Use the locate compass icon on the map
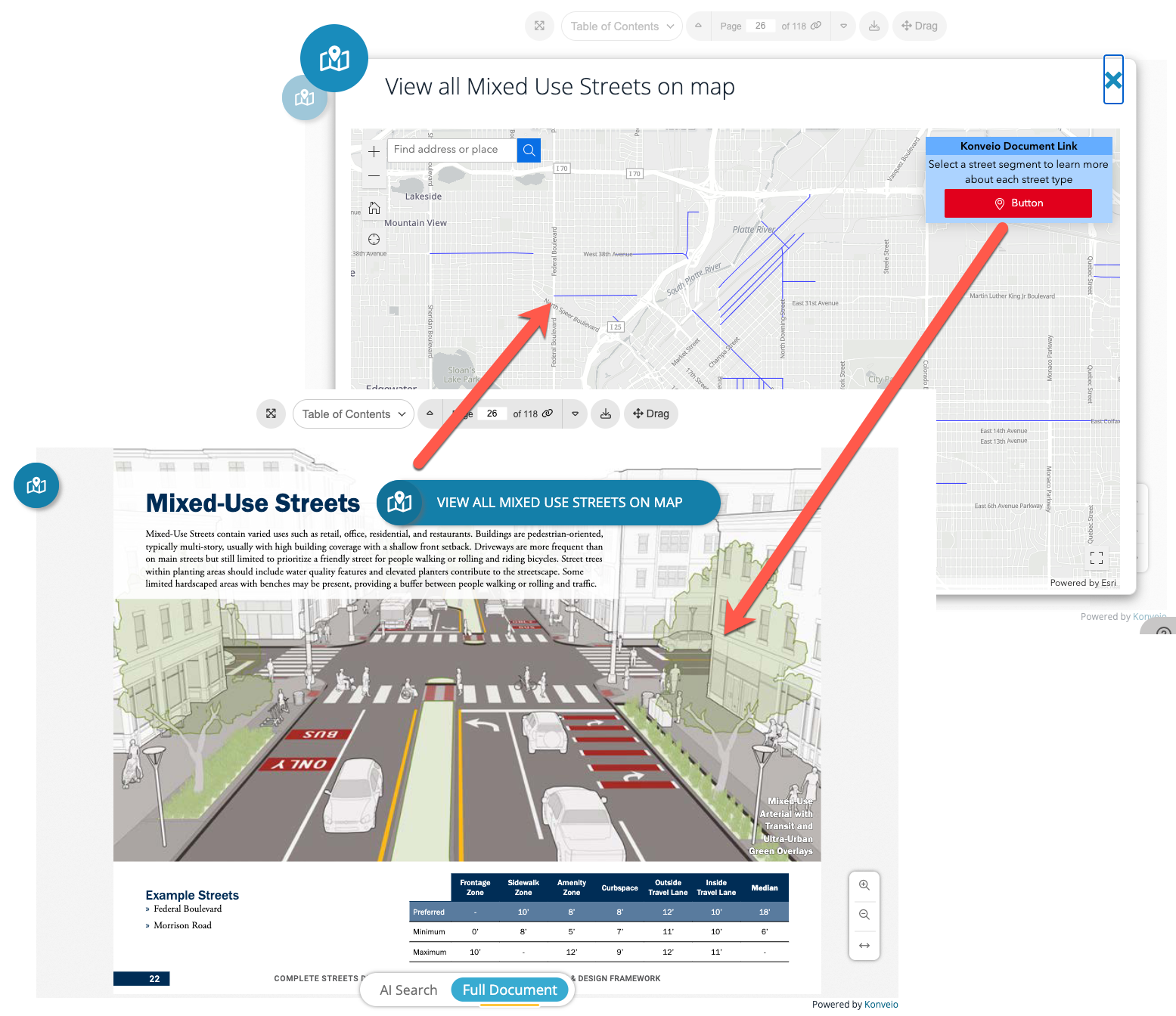 [374, 239]
